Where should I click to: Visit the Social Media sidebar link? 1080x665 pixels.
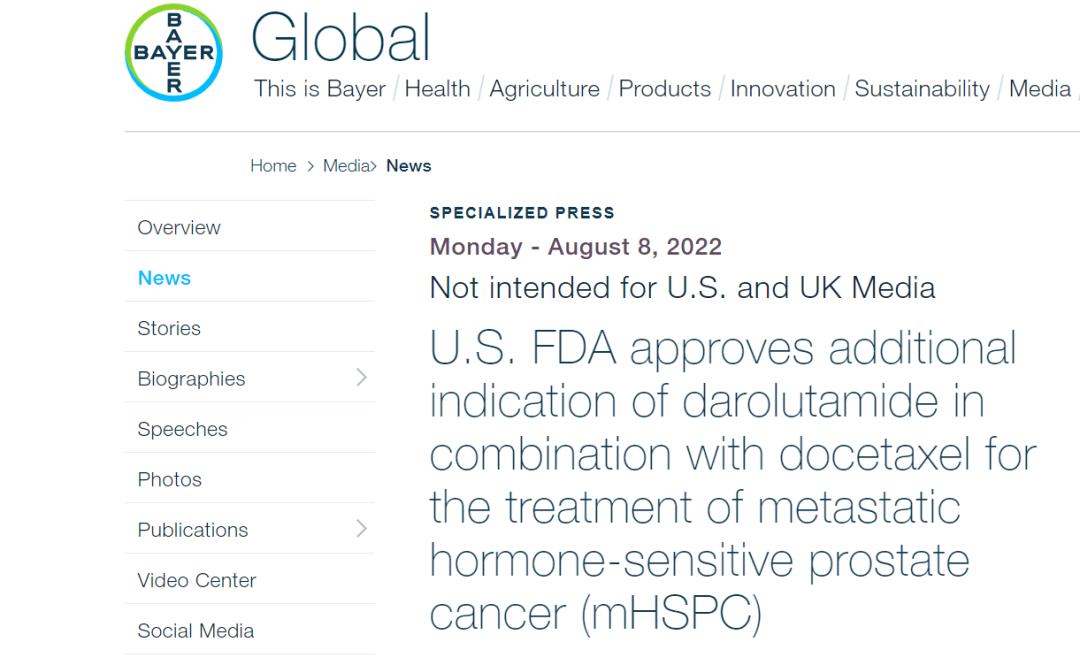coord(195,630)
